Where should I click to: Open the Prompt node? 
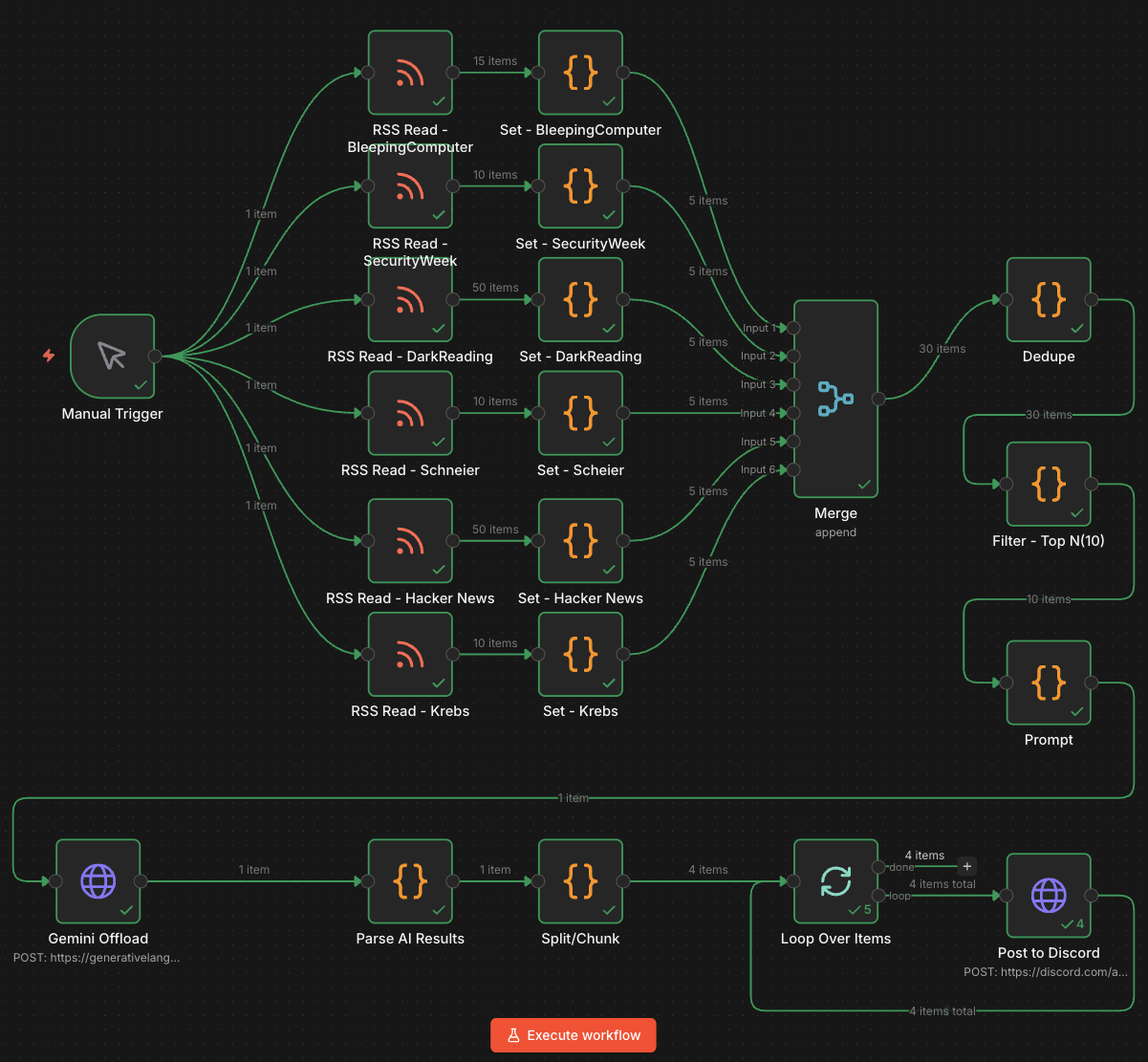[1049, 683]
